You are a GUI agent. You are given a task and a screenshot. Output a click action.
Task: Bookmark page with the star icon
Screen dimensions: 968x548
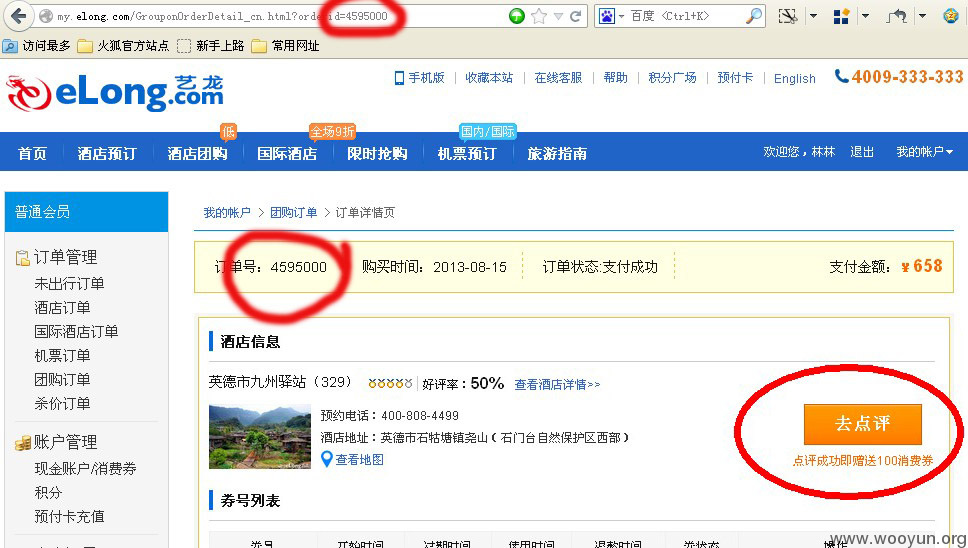[539, 16]
